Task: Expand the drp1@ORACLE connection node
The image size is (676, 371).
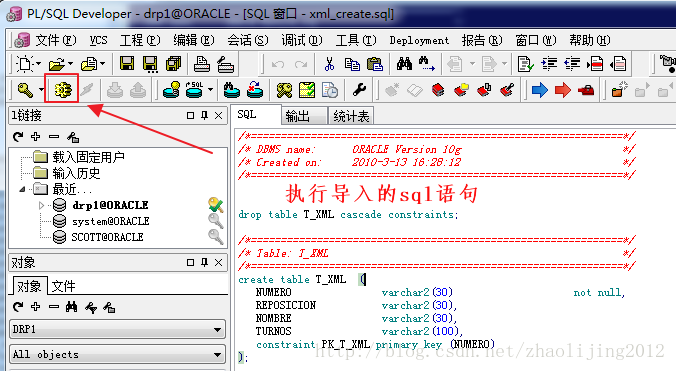Action: pos(41,206)
